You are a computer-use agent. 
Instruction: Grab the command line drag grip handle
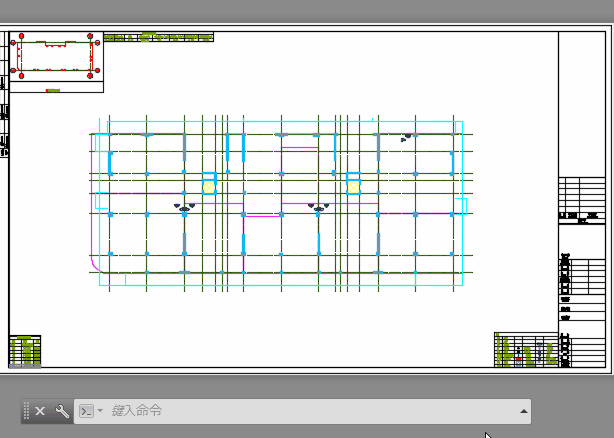pos(27,411)
